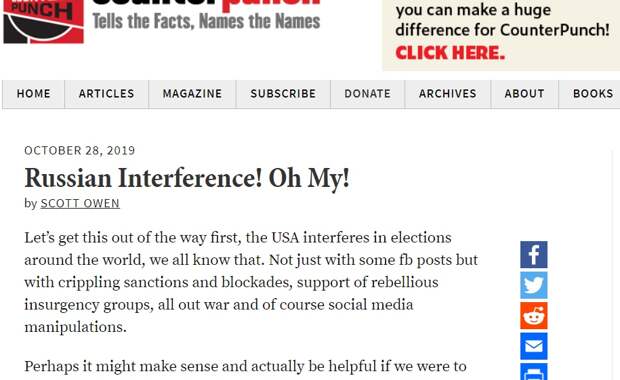Post article to Reddit icon
This screenshot has height=380, width=620.
pyautogui.click(x=534, y=316)
